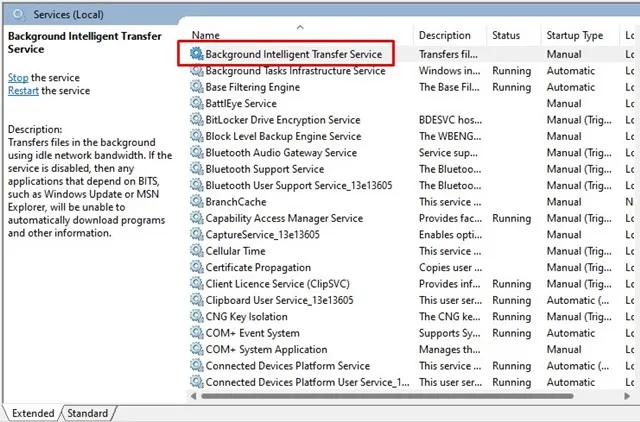Click the horizontal scrollbar right arrow
This screenshot has width=640, height=422.
627,396
